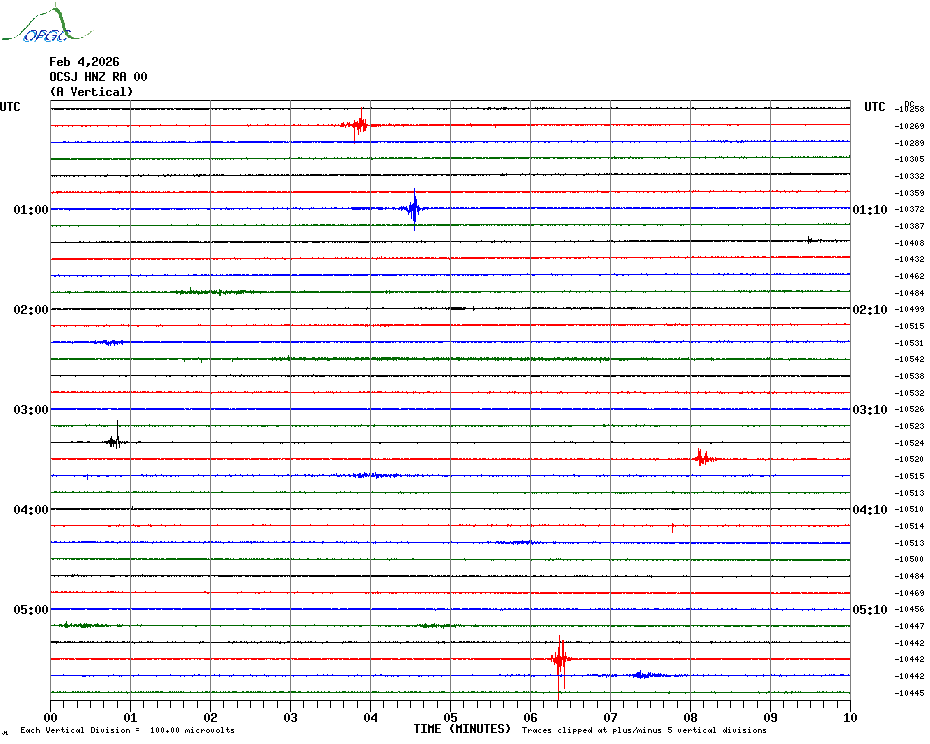930x744 pixels.
Task: Click the red seismic burst on the second trace
Action: pyautogui.click(x=356, y=125)
